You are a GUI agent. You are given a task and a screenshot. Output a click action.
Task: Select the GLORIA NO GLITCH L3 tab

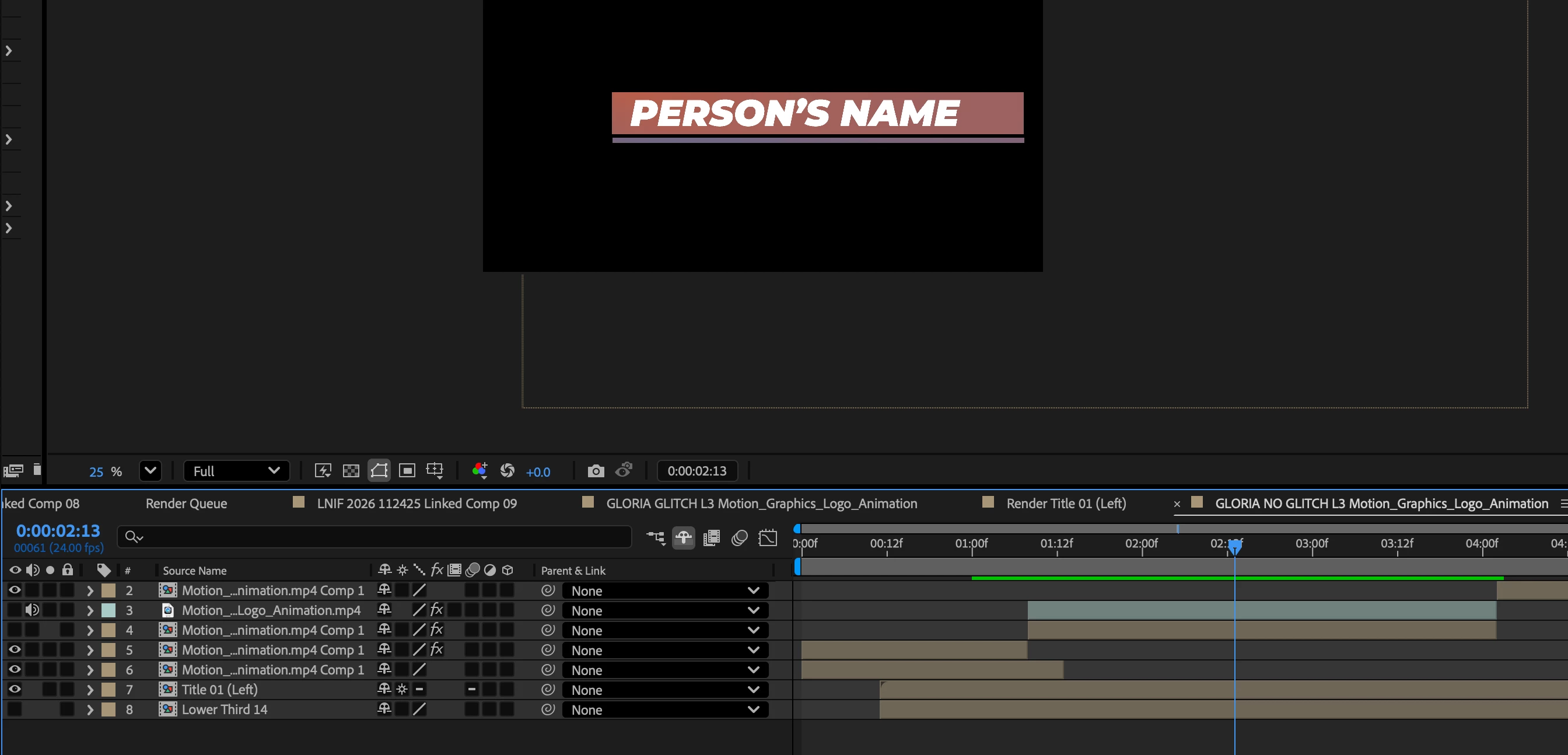click(1382, 504)
